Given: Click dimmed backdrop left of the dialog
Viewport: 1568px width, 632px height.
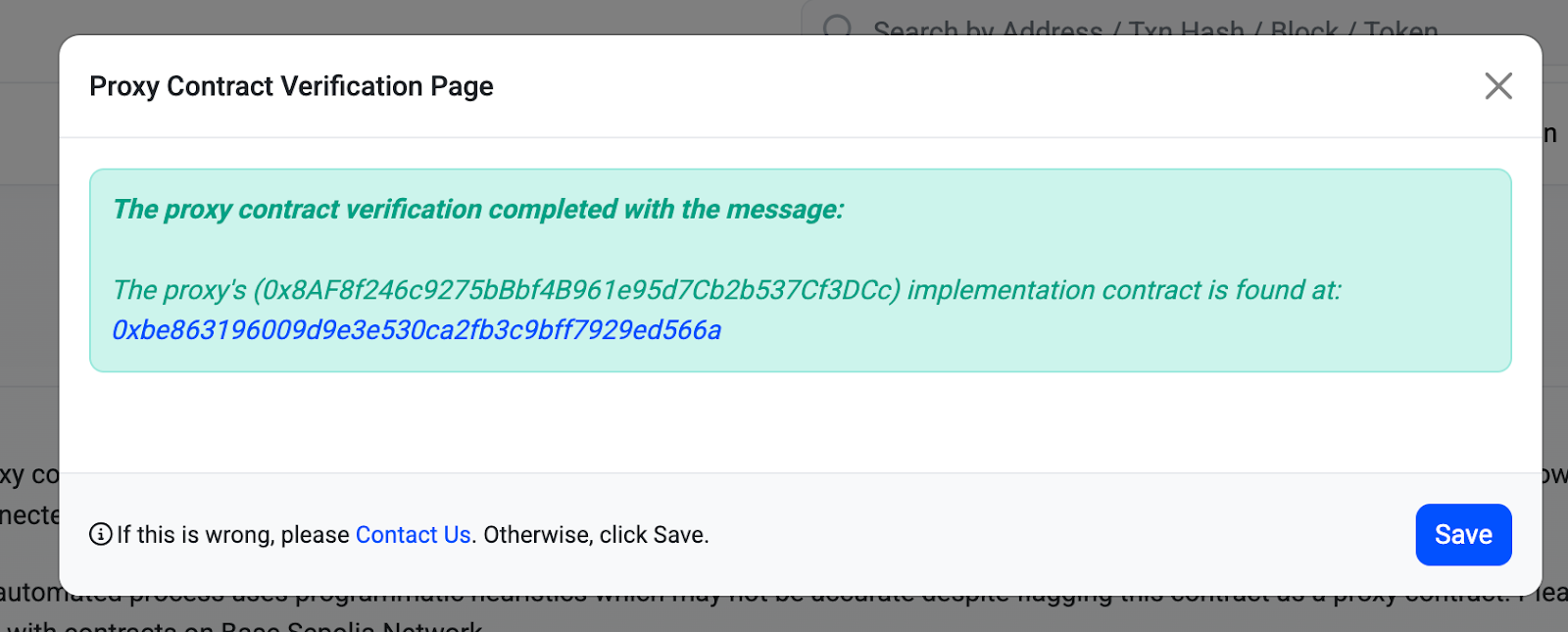Looking at the screenshot, I should pos(27,294).
